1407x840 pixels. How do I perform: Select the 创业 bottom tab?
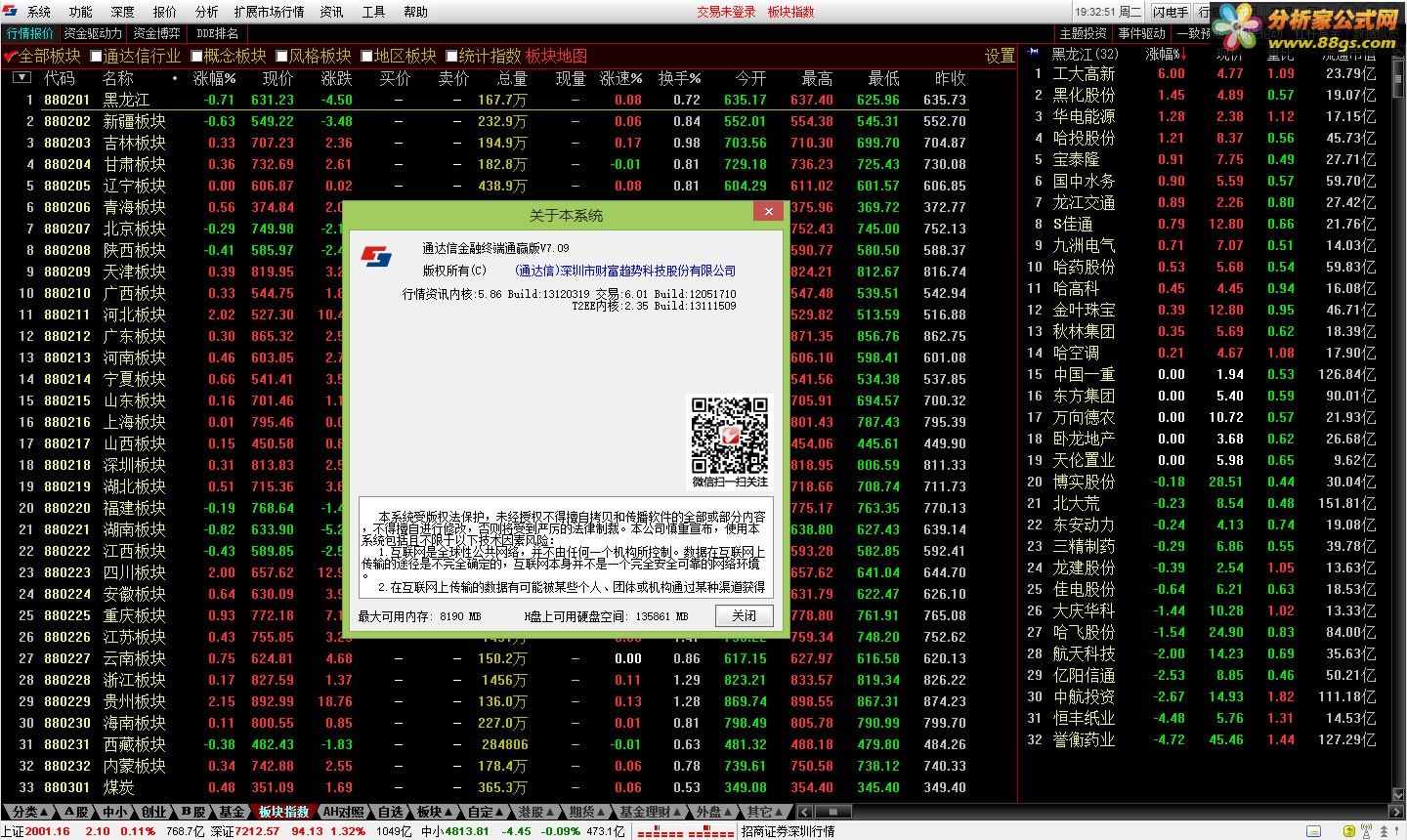click(153, 812)
